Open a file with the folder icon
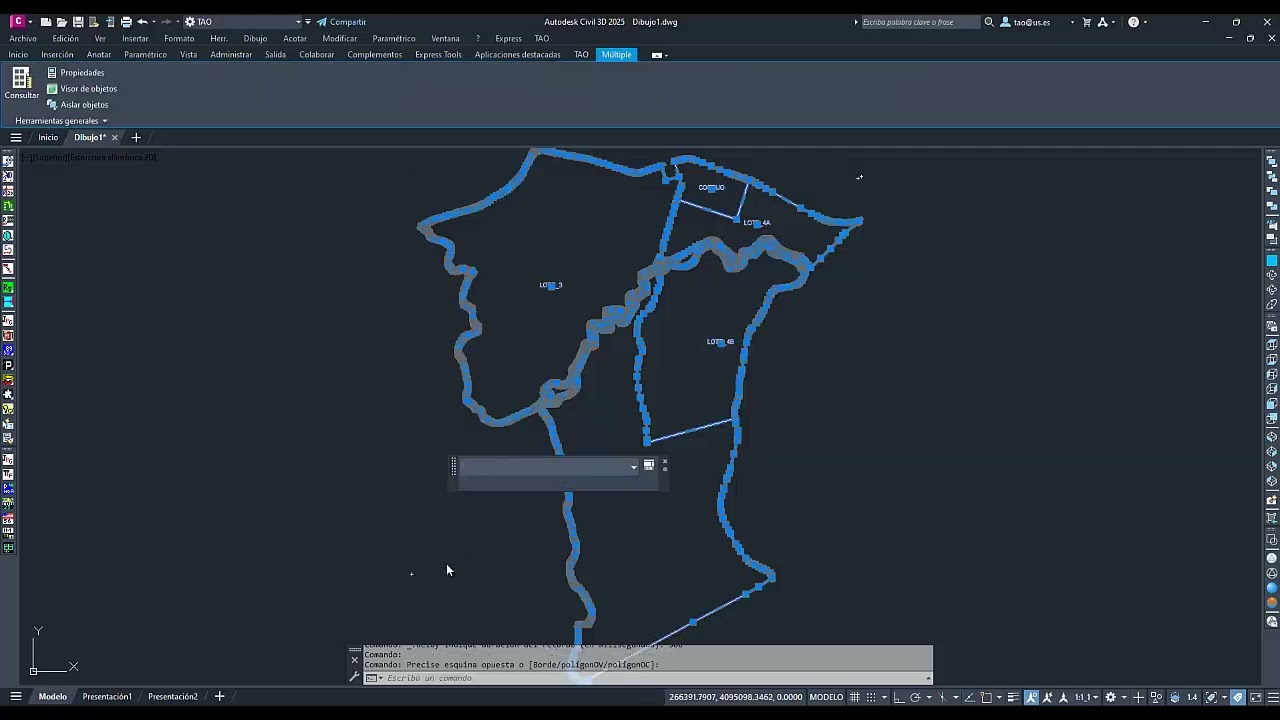 coord(62,22)
